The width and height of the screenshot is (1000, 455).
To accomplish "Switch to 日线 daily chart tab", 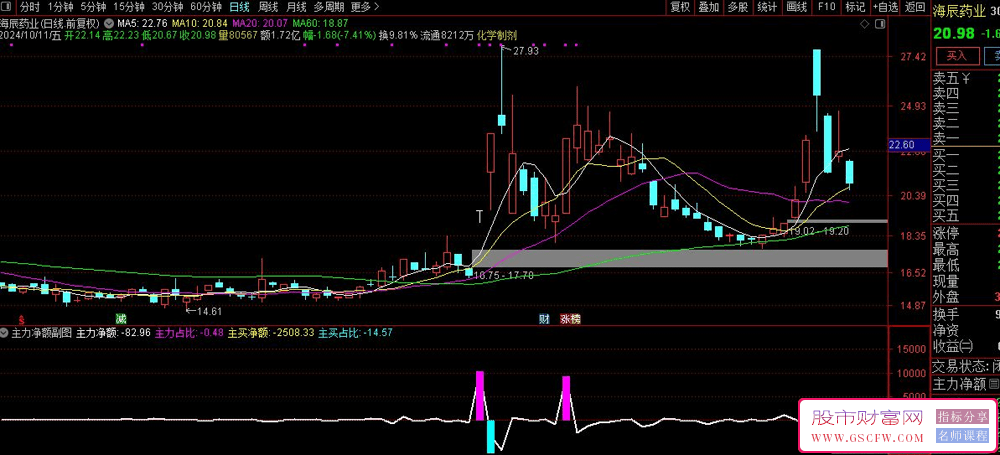I will click(240, 6).
